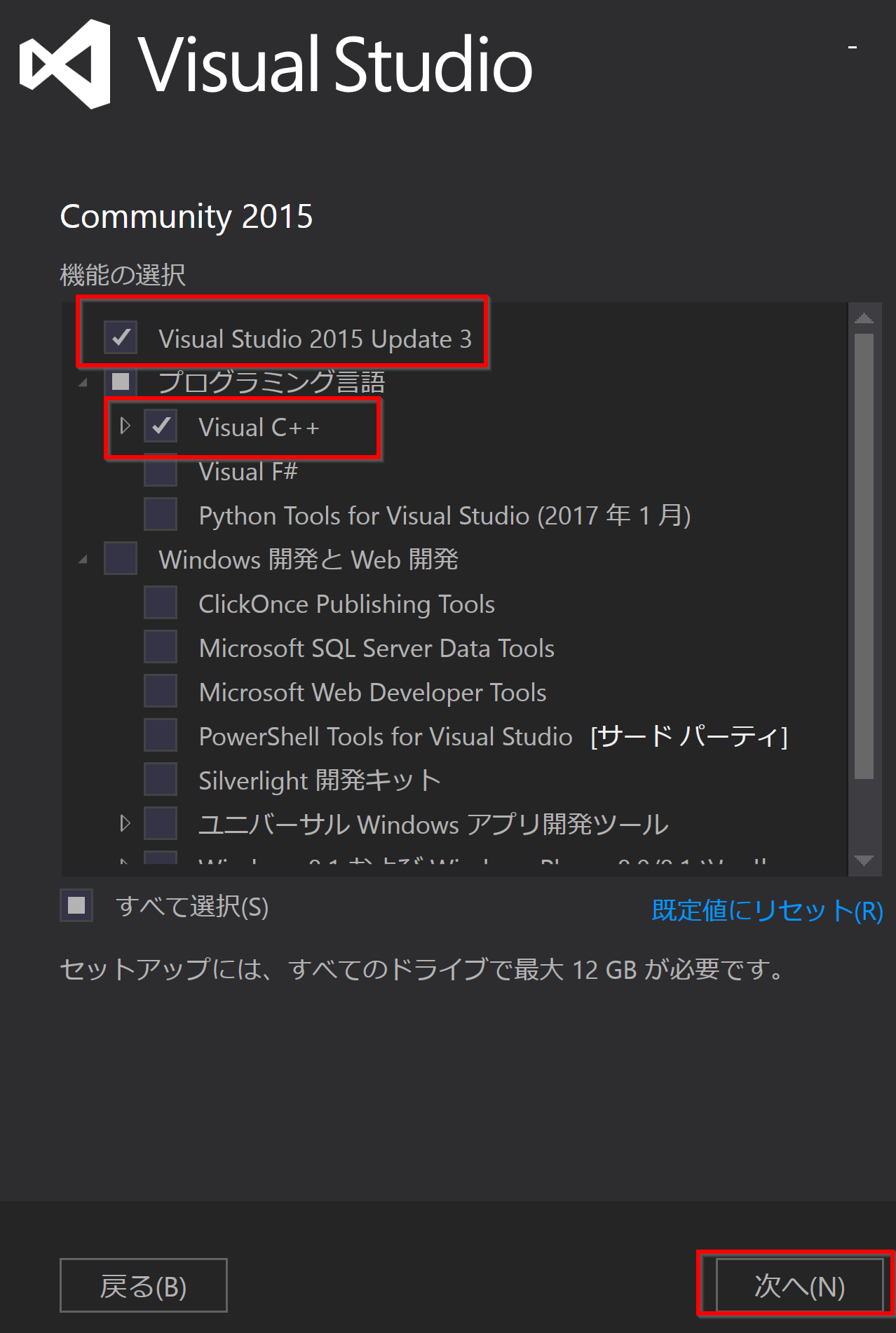Select the [サード パーティ] tag text
This screenshot has height=1333, width=896.
[x=689, y=736]
